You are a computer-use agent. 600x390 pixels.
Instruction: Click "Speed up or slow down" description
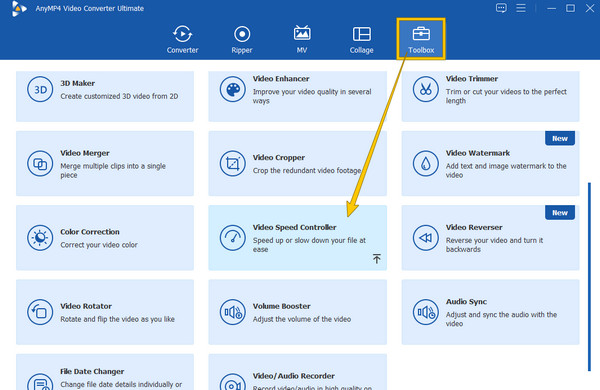309,245
